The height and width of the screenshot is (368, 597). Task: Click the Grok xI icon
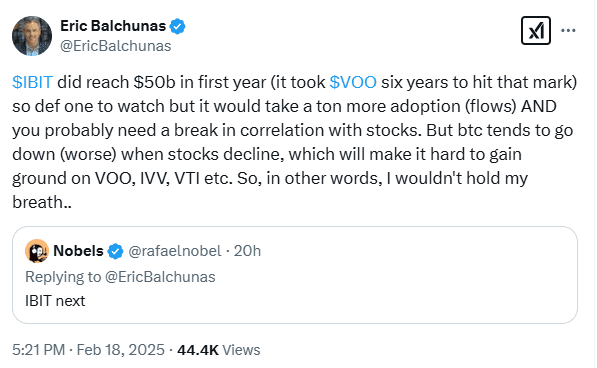pos(536,30)
